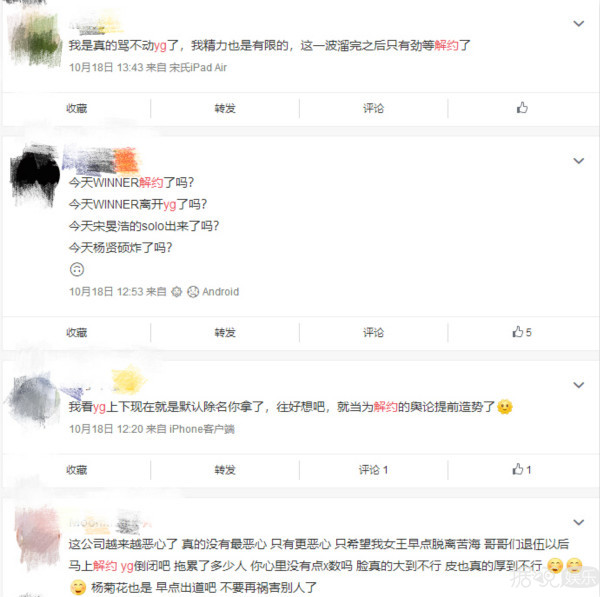Repost the WINNER post via 转发
This screenshot has width=600, height=597.
coord(225,333)
